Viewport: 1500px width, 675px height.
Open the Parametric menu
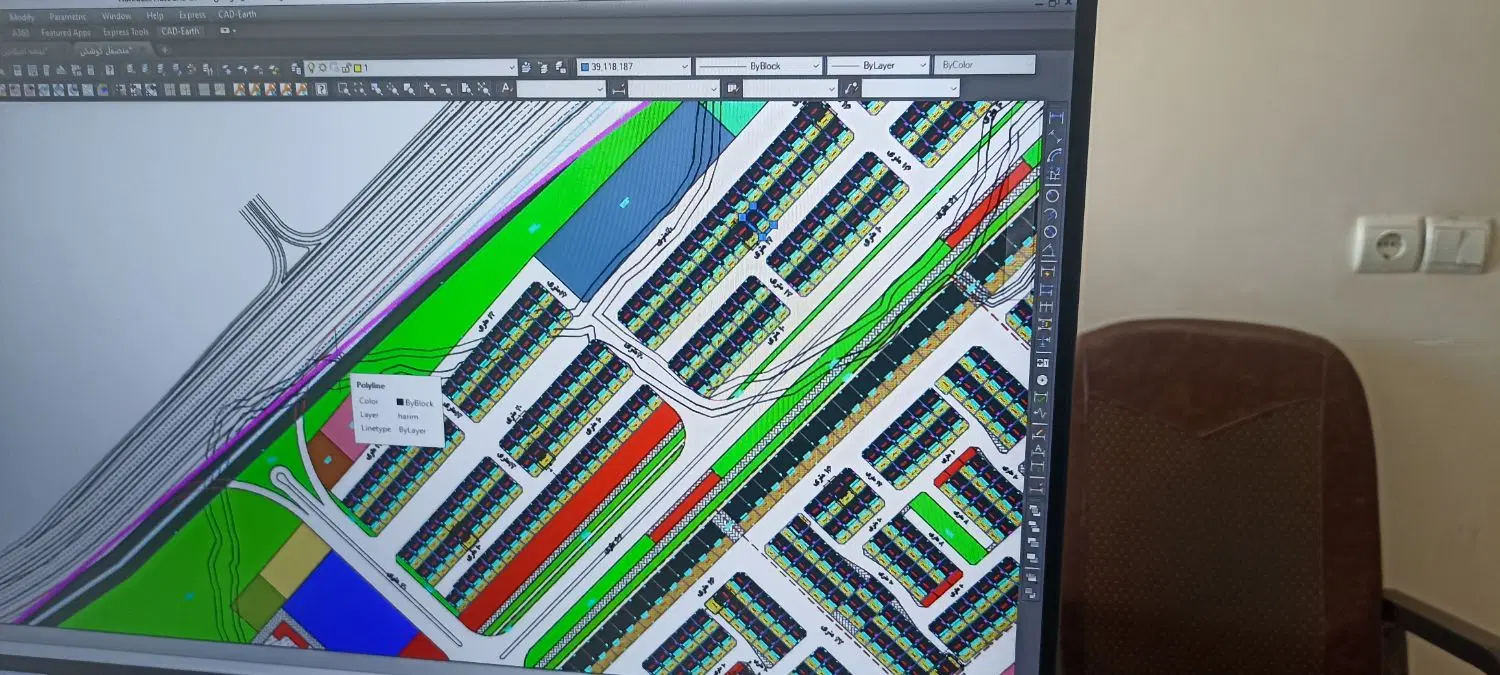[x=68, y=17]
